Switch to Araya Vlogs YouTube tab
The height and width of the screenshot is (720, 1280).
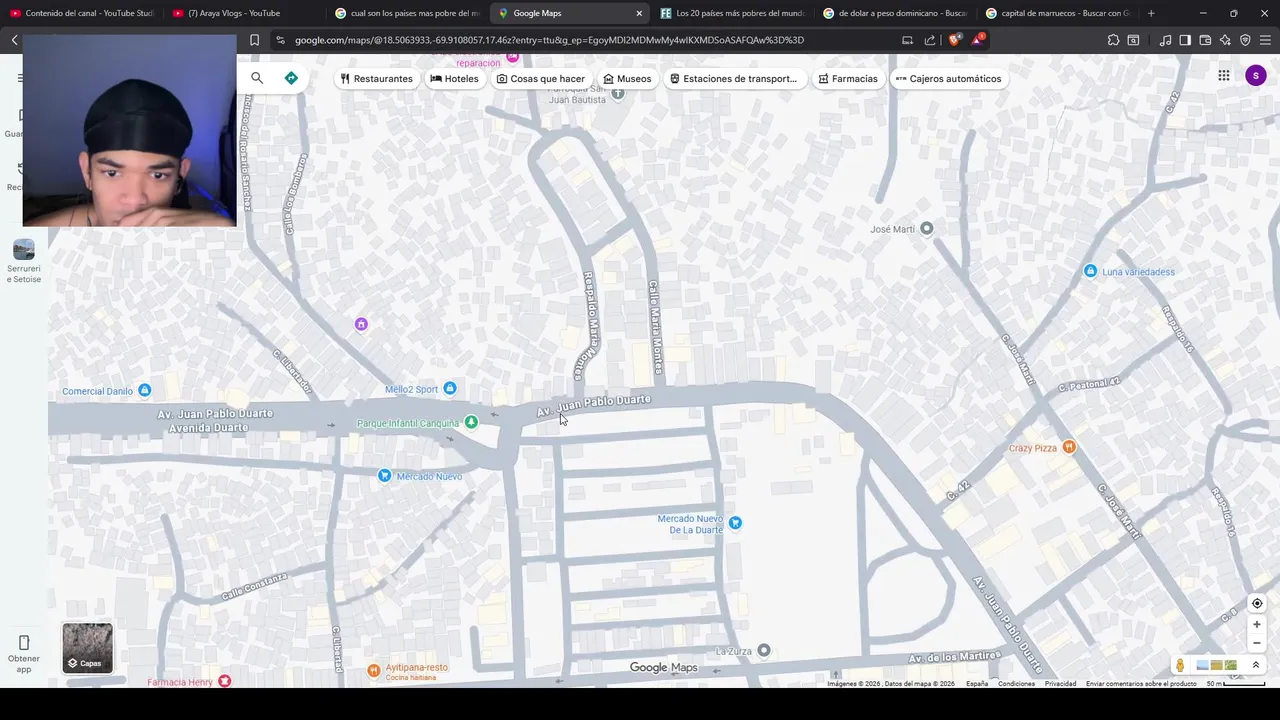(244, 13)
